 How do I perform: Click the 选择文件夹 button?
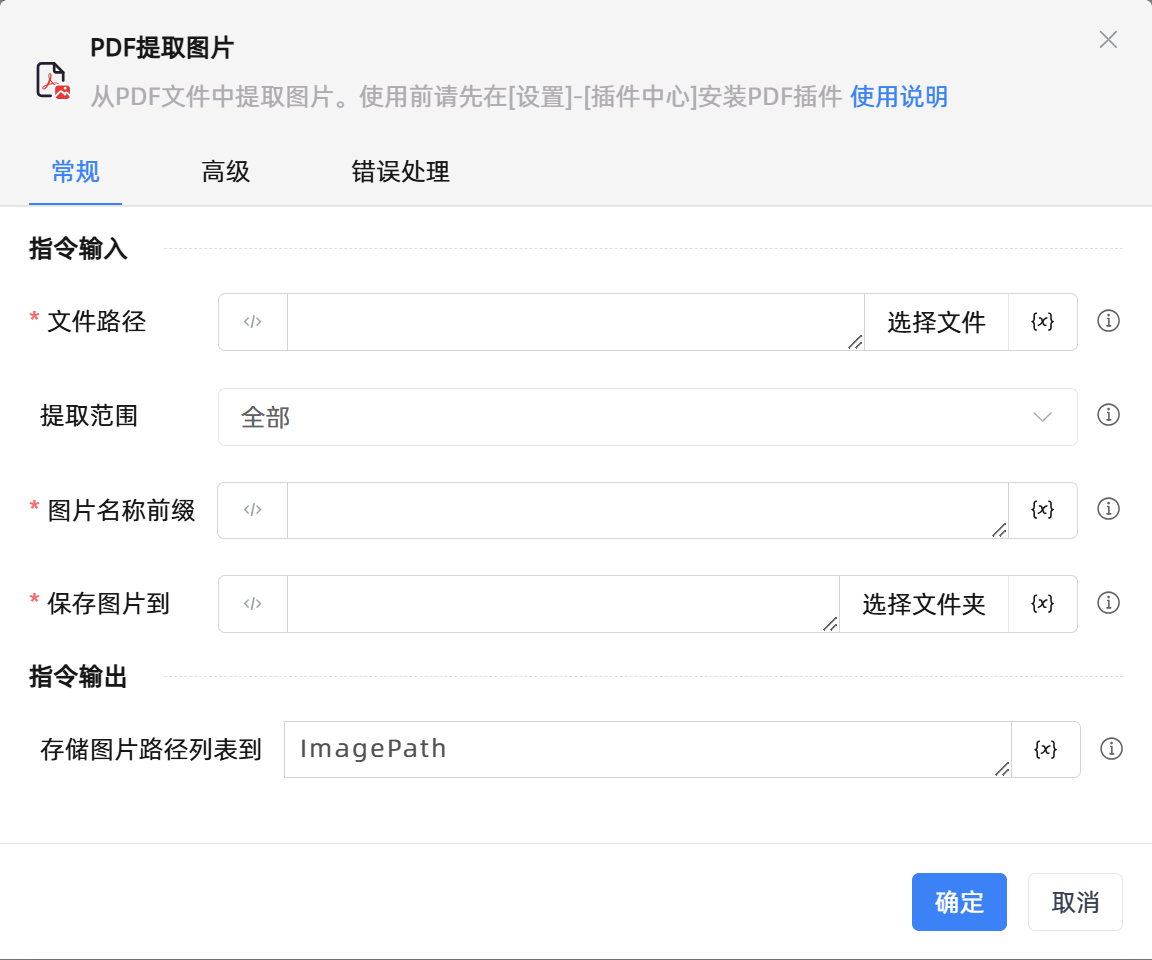(x=924, y=604)
